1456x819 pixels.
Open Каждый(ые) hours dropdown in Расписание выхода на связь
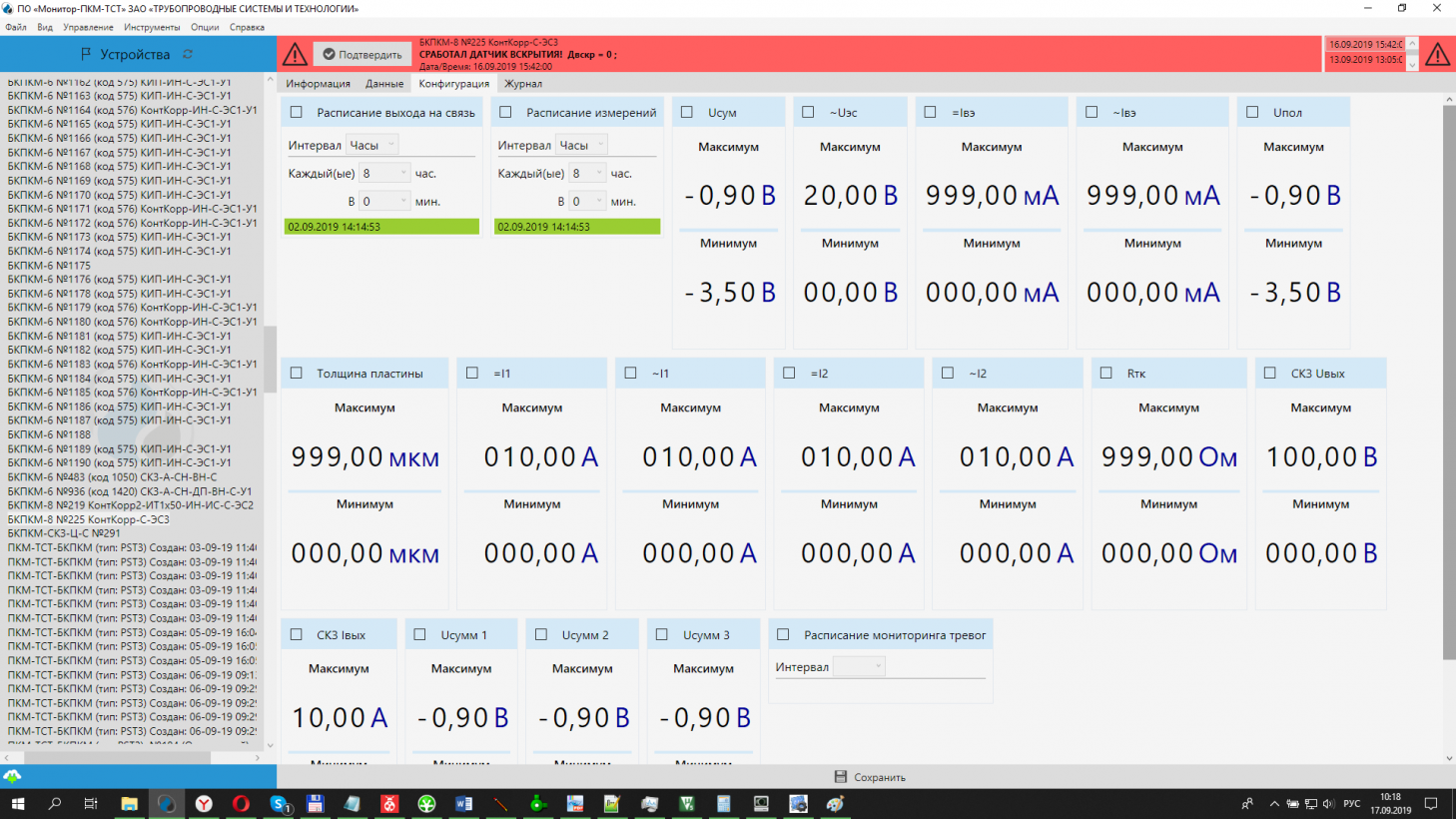[x=384, y=173]
